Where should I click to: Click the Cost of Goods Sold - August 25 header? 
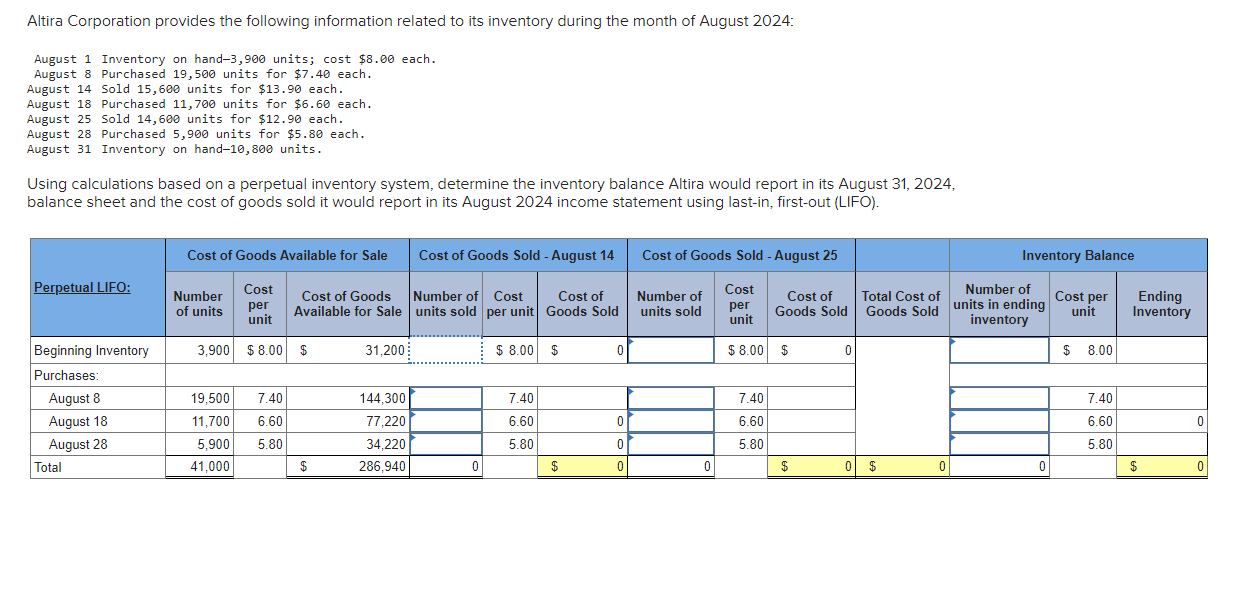740,255
